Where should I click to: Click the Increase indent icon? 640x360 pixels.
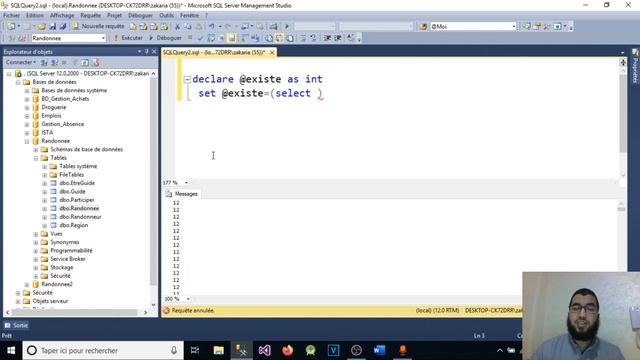(x=338, y=38)
